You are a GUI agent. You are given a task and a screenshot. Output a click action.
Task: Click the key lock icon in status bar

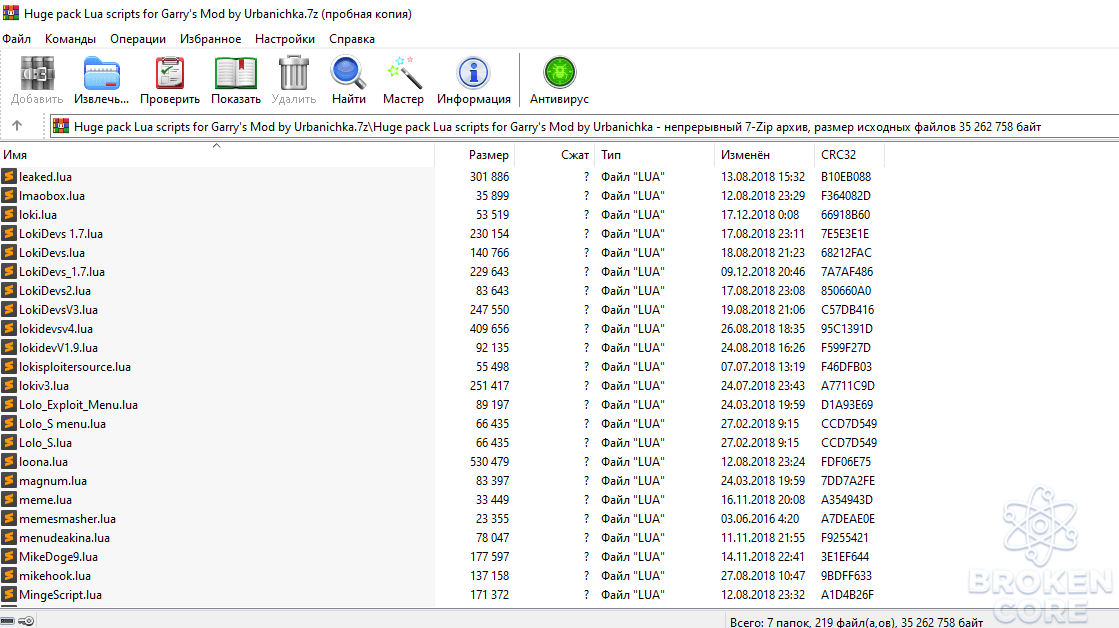26,621
